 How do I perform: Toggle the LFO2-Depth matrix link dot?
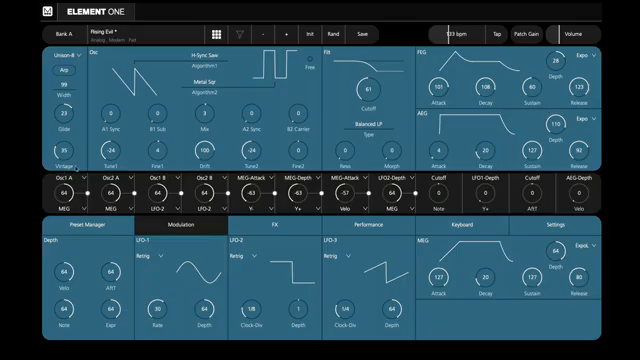[x=416, y=193]
